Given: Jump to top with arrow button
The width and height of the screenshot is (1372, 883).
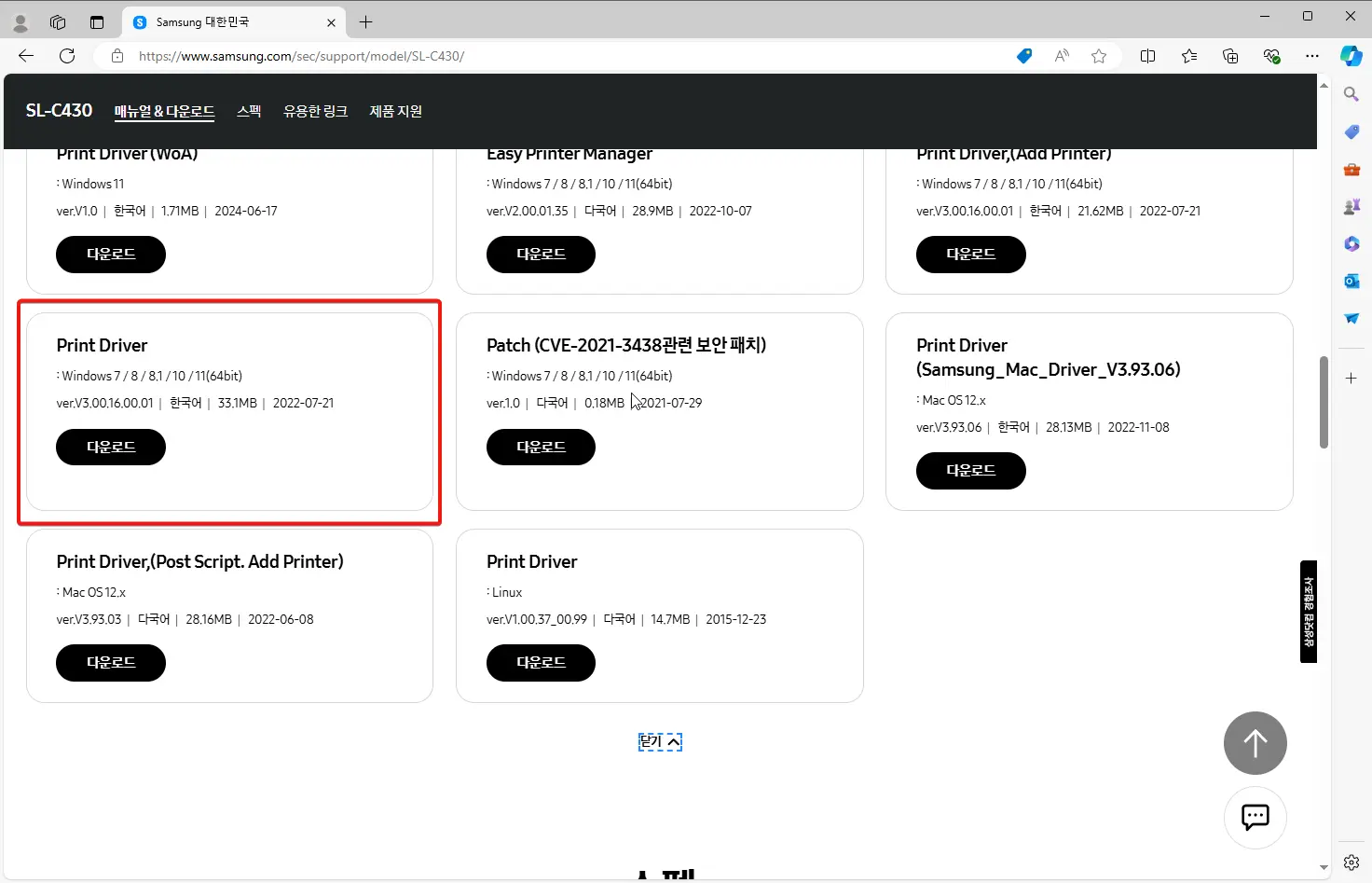Looking at the screenshot, I should click(x=1255, y=743).
